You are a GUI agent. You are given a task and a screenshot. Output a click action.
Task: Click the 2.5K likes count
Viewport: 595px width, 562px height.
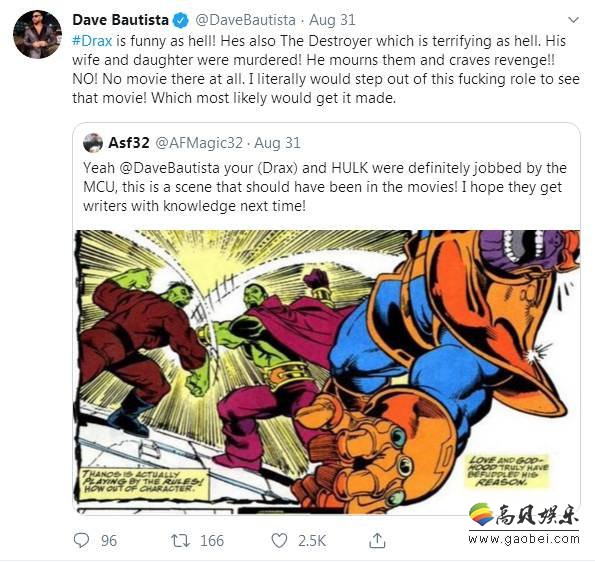tap(312, 541)
